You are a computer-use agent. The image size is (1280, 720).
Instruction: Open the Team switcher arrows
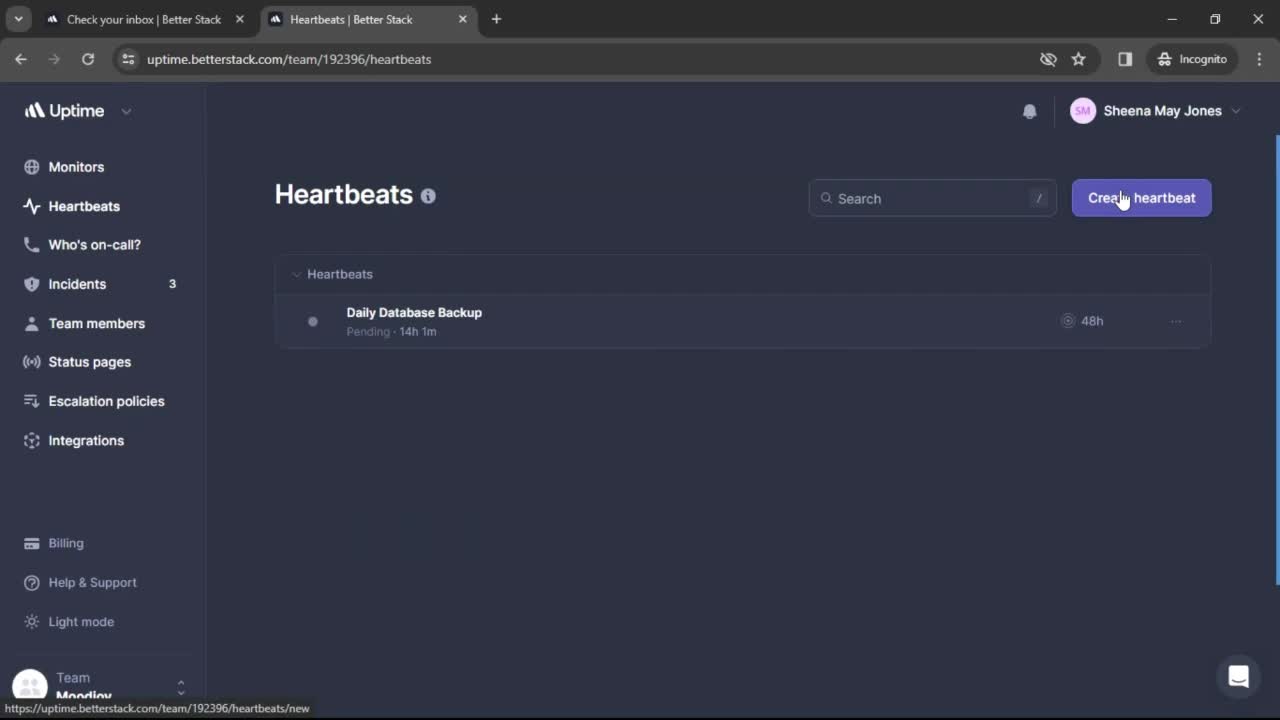pyautogui.click(x=181, y=687)
